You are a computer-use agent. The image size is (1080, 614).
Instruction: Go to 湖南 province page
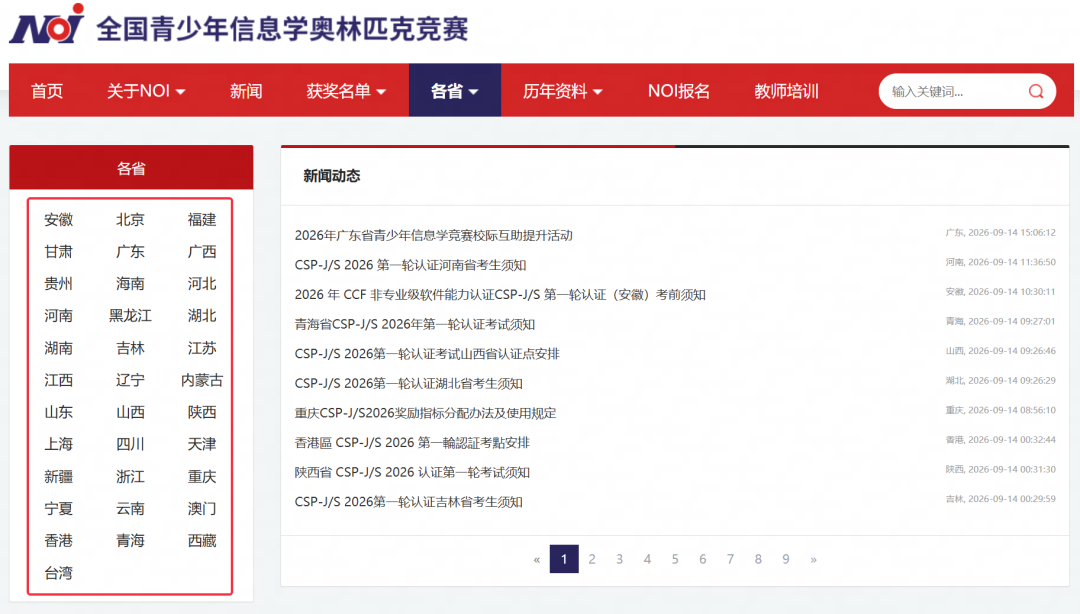[59, 348]
